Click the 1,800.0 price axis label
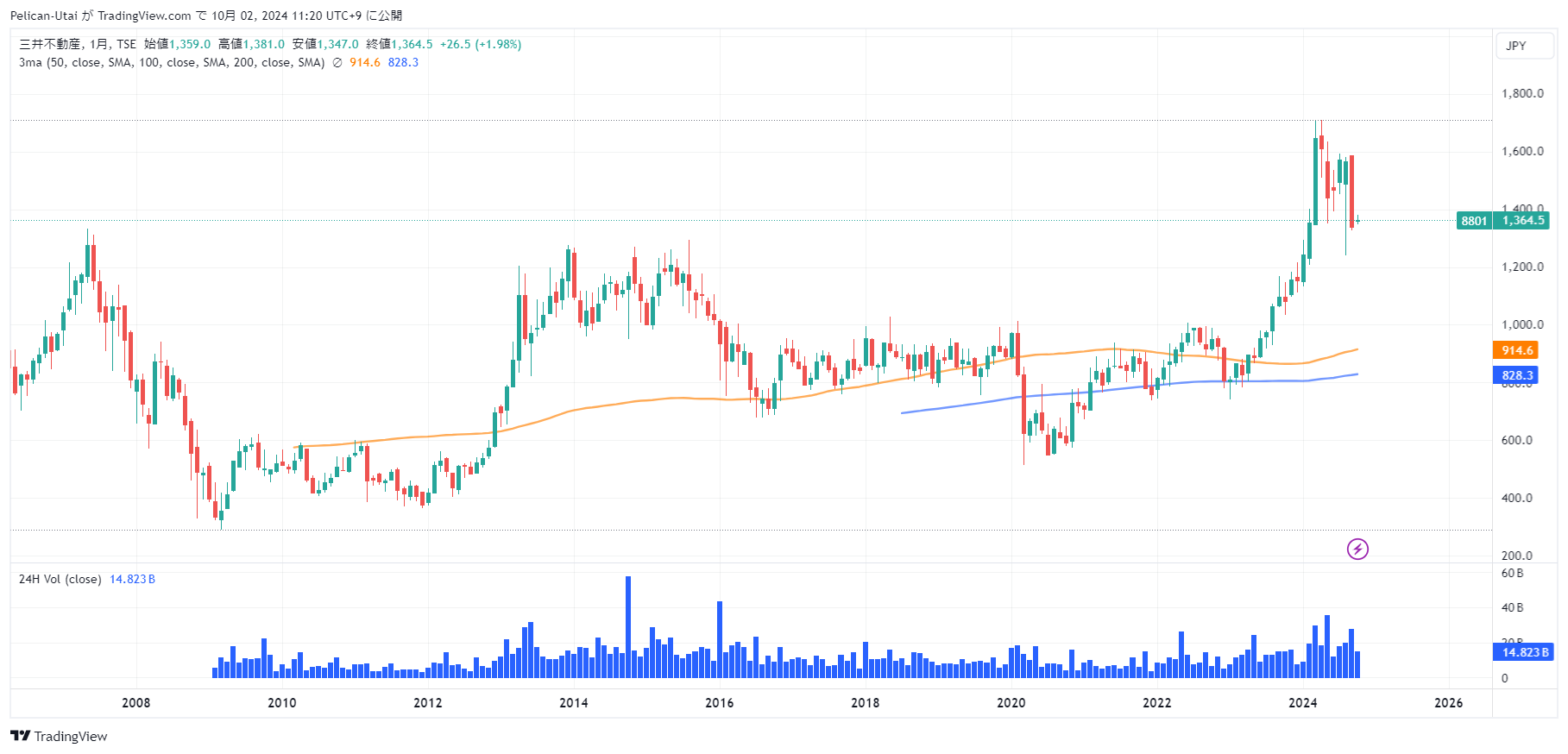Viewport: 1568px width, 754px height. click(1523, 93)
